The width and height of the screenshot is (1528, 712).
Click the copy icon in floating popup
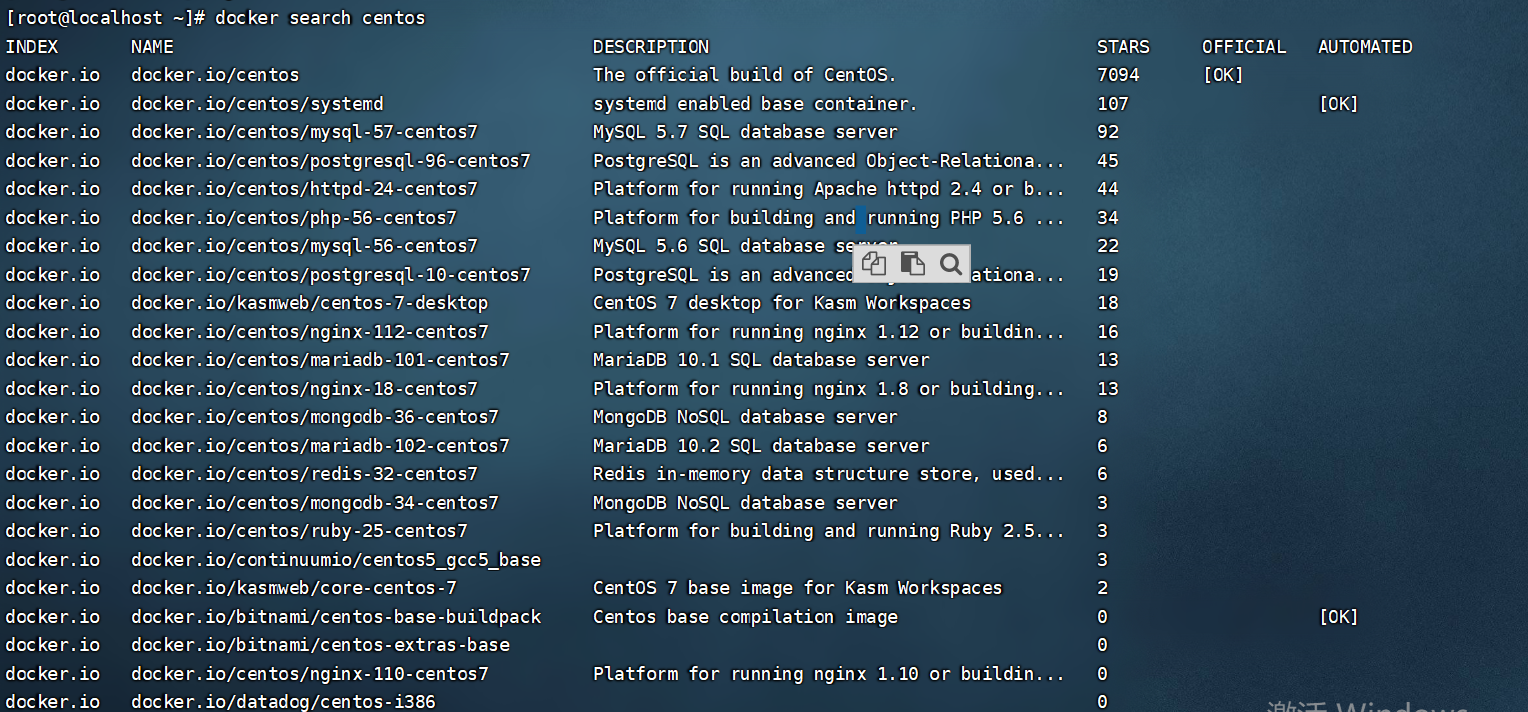pos(874,263)
